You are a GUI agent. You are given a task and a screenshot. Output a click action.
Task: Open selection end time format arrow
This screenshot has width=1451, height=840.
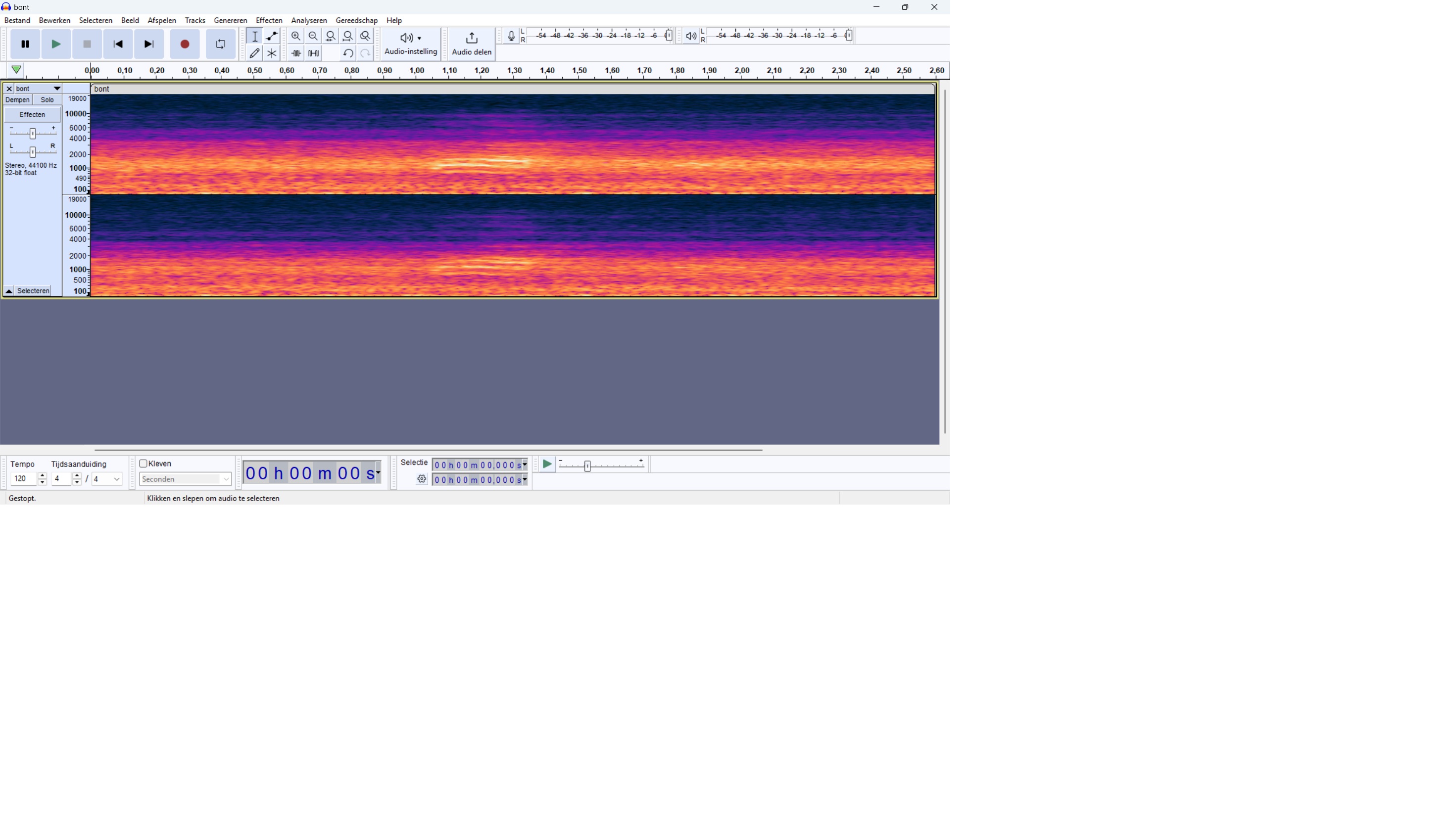coord(525,480)
